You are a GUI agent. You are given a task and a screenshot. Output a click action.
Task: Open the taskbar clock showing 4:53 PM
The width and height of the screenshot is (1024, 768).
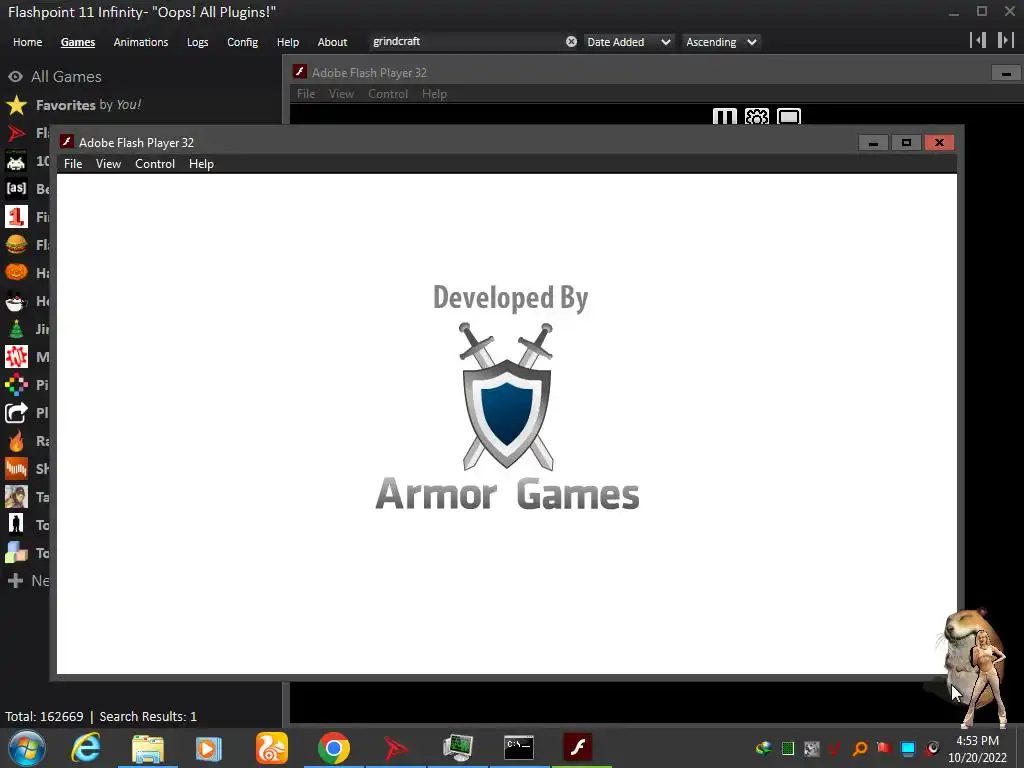pos(978,748)
